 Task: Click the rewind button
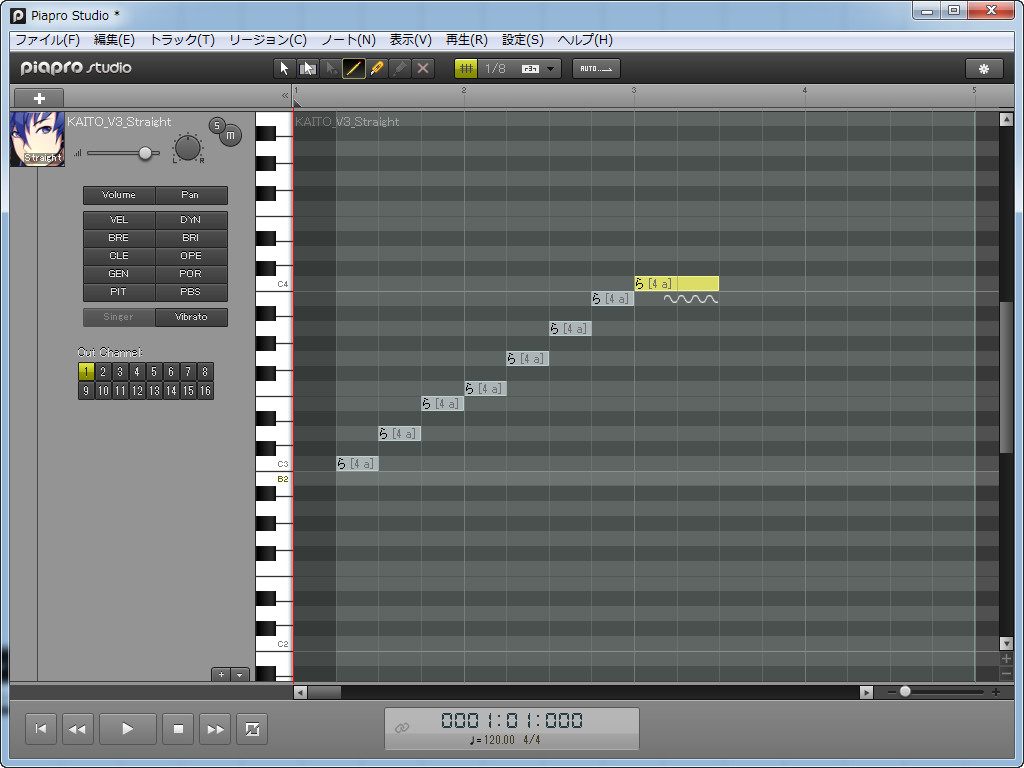pyautogui.click(x=78, y=729)
